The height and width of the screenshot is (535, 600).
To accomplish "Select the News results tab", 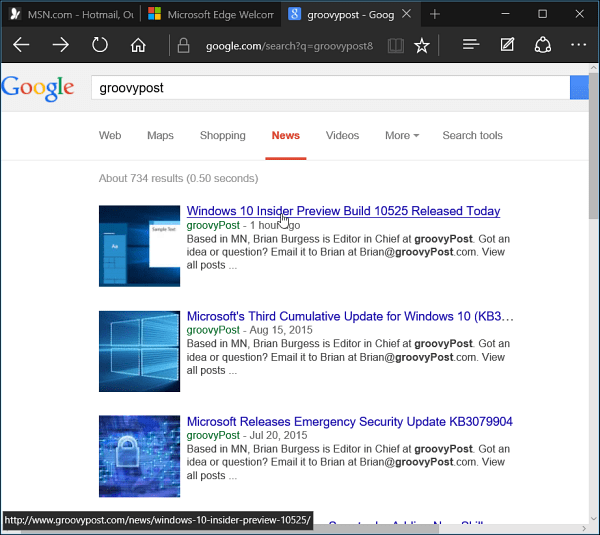I will (x=286, y=135).
